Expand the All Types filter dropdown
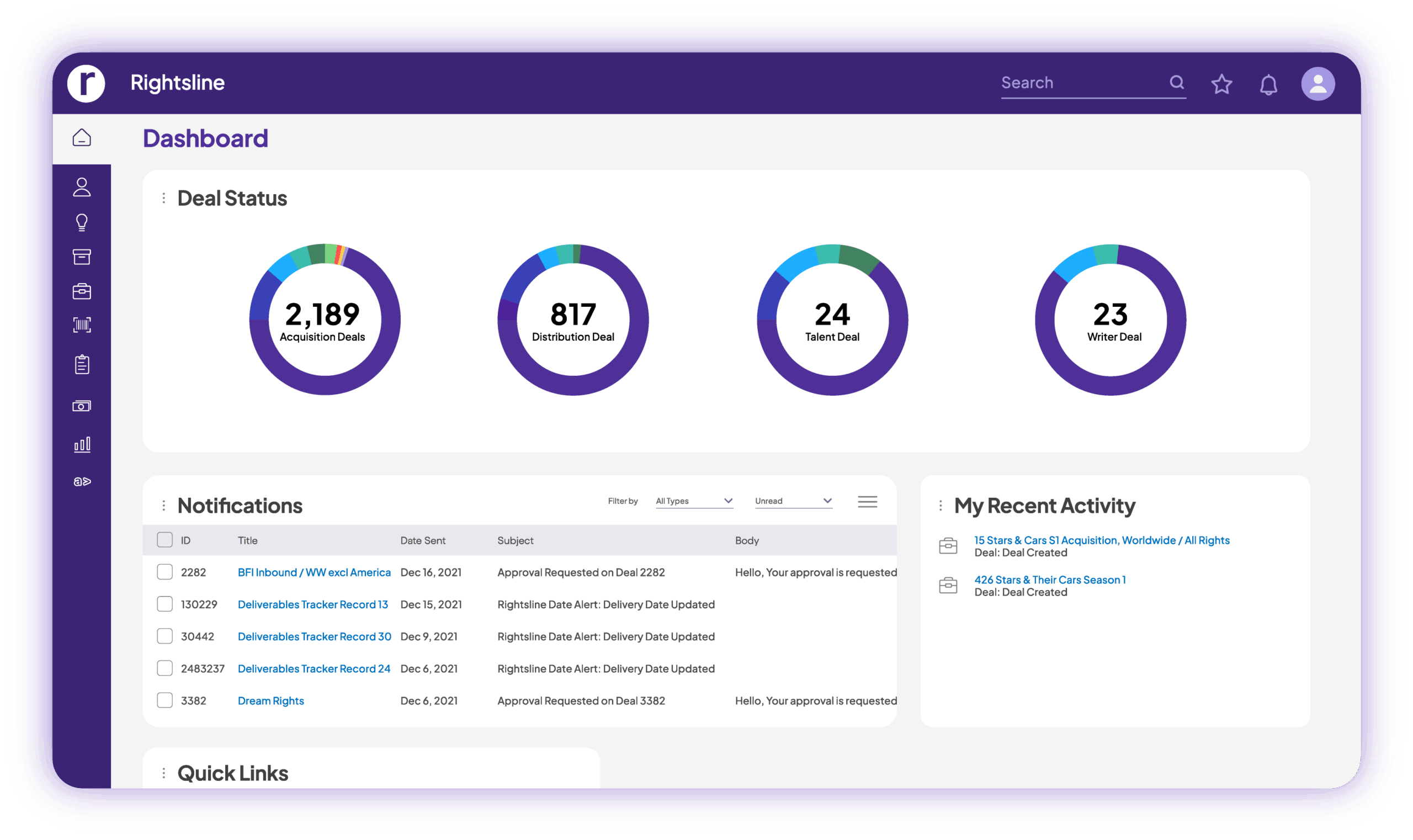 coord(694,501)
